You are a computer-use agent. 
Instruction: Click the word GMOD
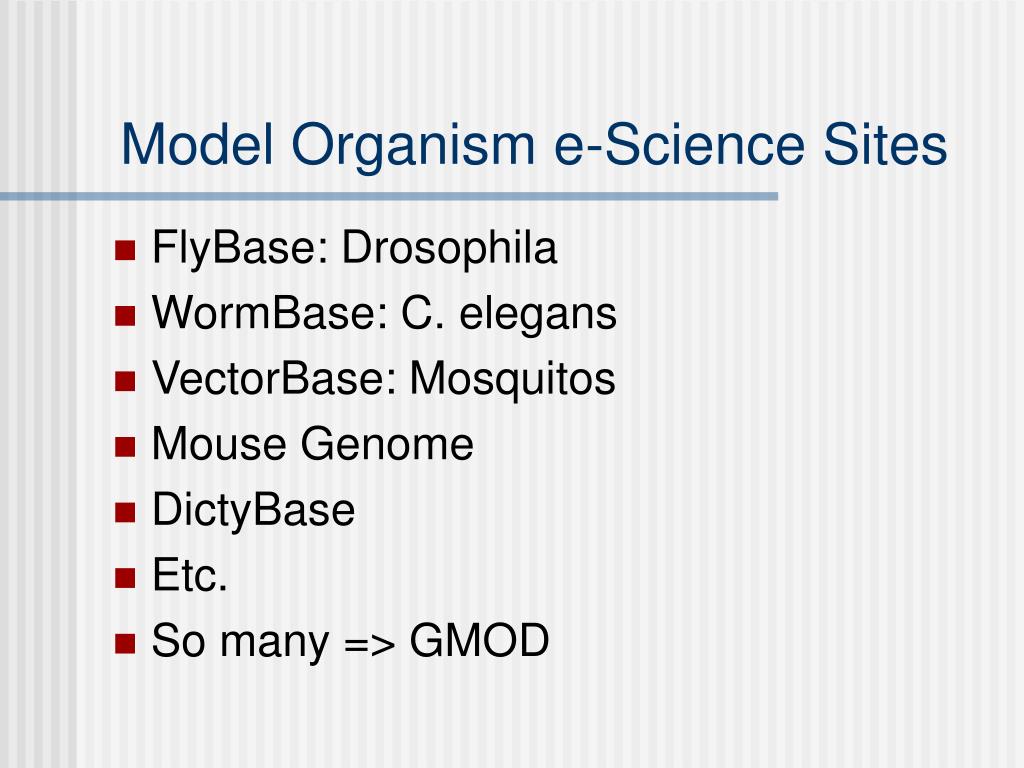click(479, 641)
